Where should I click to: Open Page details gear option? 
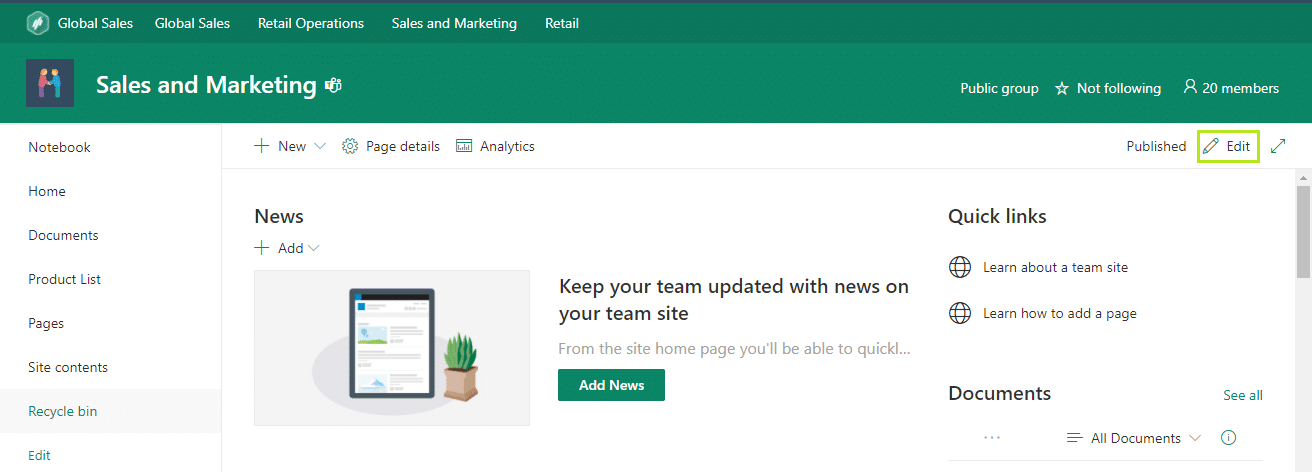tap(391, 146)
